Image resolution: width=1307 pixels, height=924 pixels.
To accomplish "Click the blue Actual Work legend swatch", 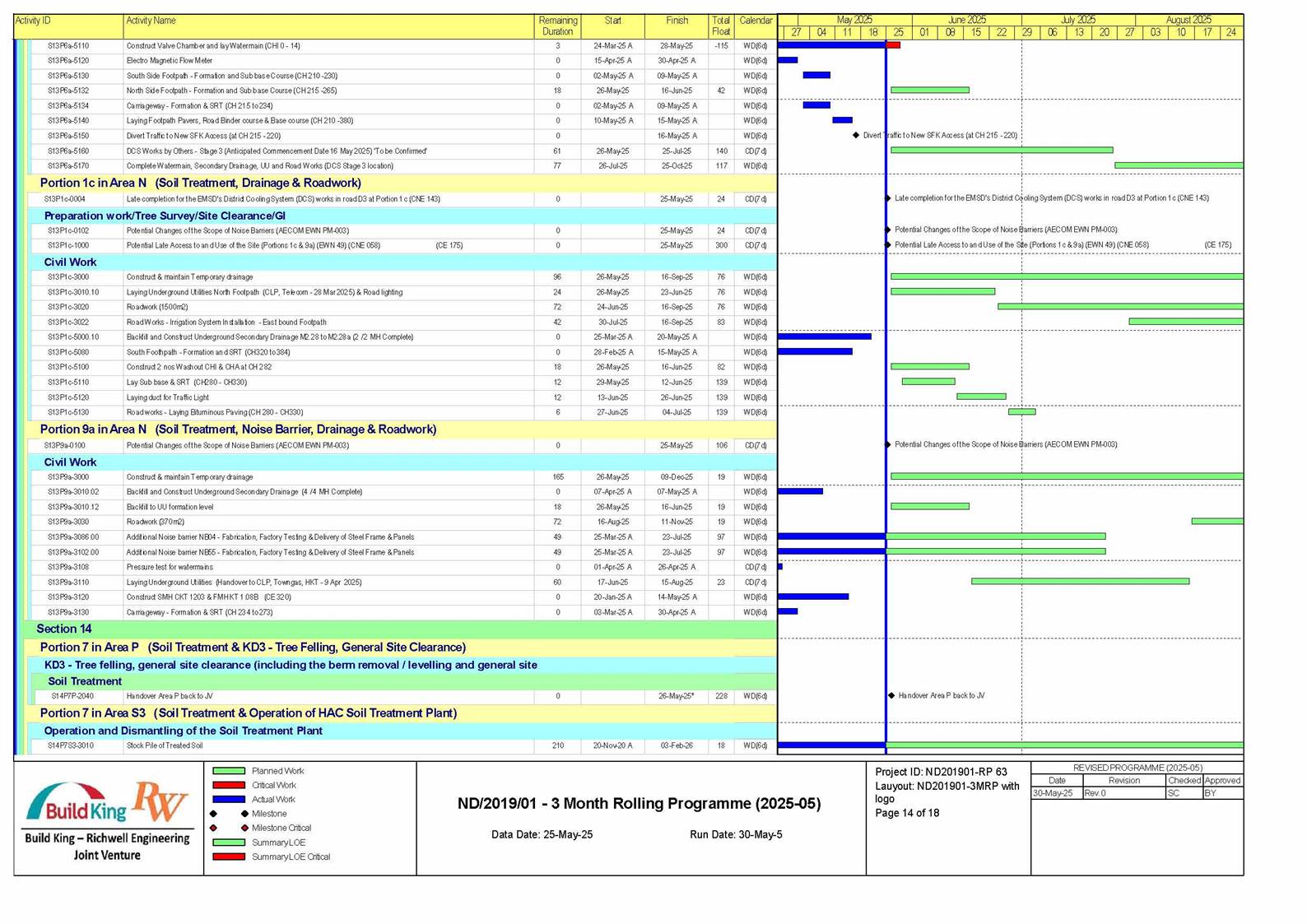I will pos(229,799).
